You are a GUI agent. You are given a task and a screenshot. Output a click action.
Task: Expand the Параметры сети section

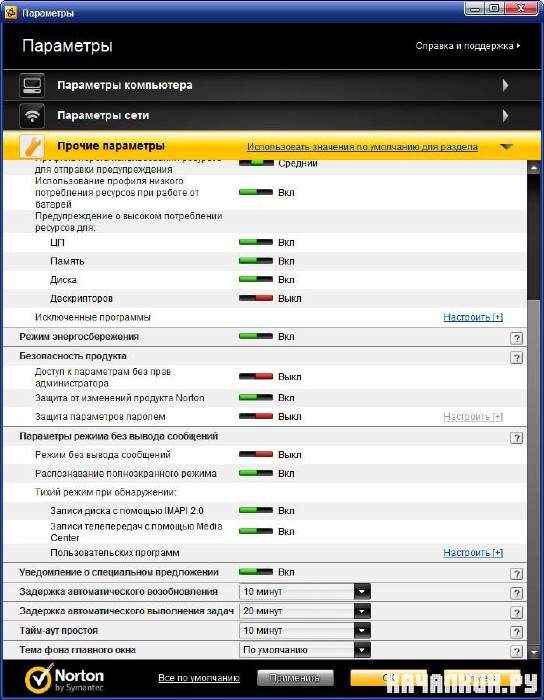(x=505, y=116)
